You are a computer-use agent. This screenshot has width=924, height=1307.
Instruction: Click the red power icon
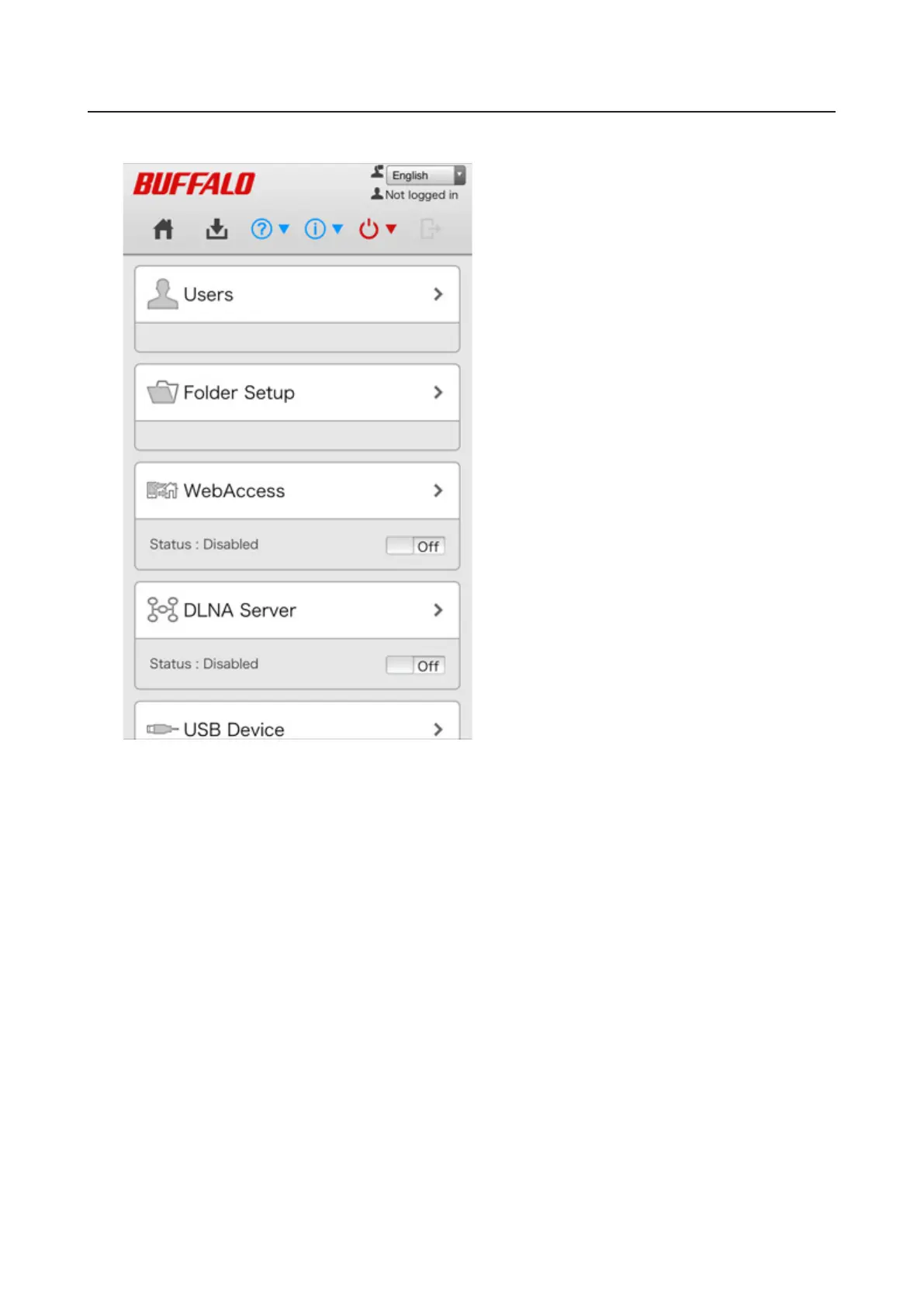[x=369, y=229]
